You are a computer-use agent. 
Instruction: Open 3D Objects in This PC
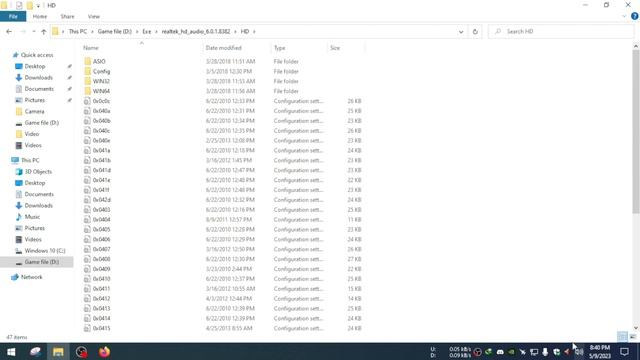pos(38,172)
